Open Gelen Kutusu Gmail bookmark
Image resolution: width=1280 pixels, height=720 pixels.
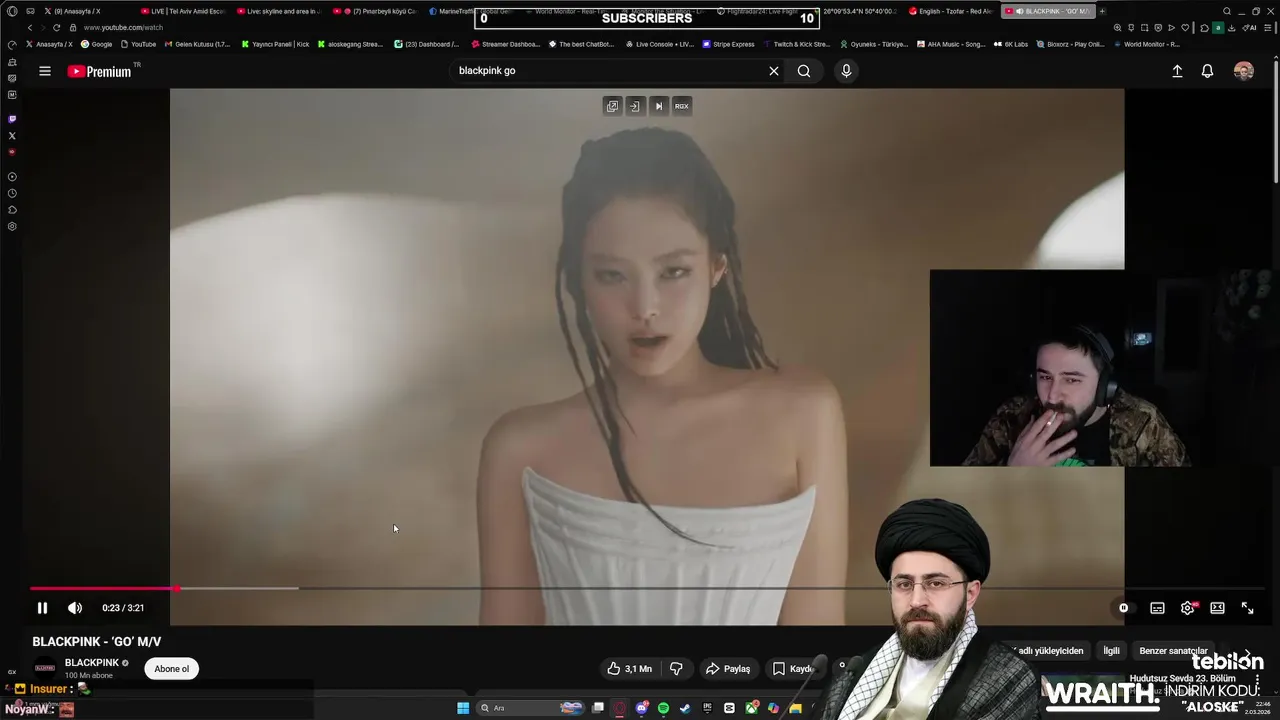click(197, 44)
